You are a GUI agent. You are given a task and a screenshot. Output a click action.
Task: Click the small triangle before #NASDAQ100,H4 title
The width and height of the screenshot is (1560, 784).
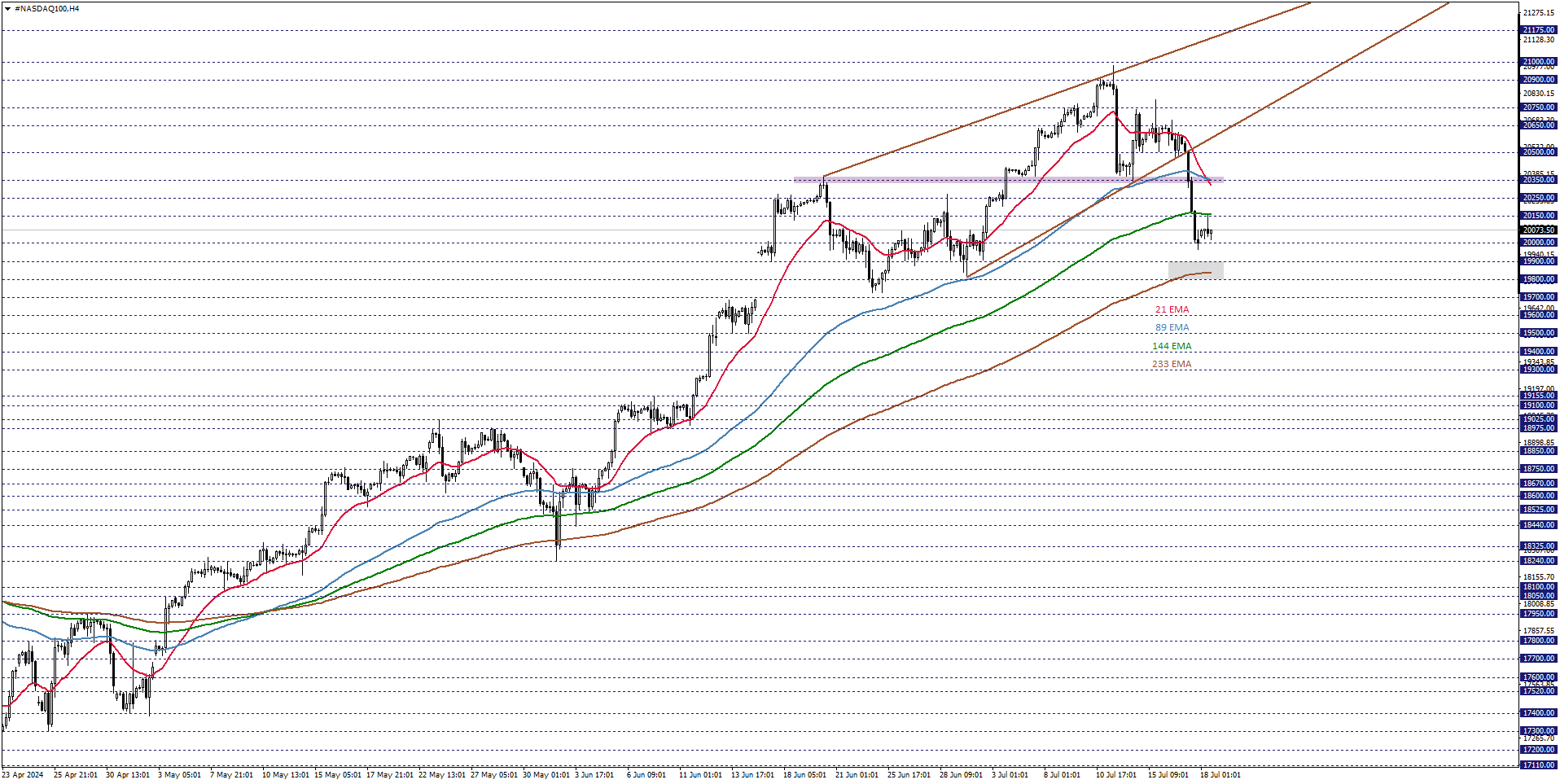point(7,9)
